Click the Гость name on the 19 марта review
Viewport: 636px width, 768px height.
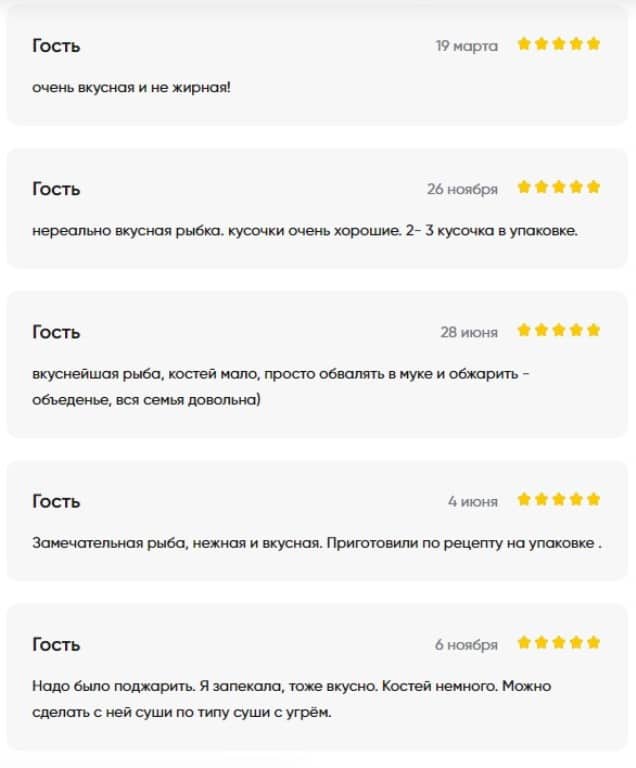point(56,46)
